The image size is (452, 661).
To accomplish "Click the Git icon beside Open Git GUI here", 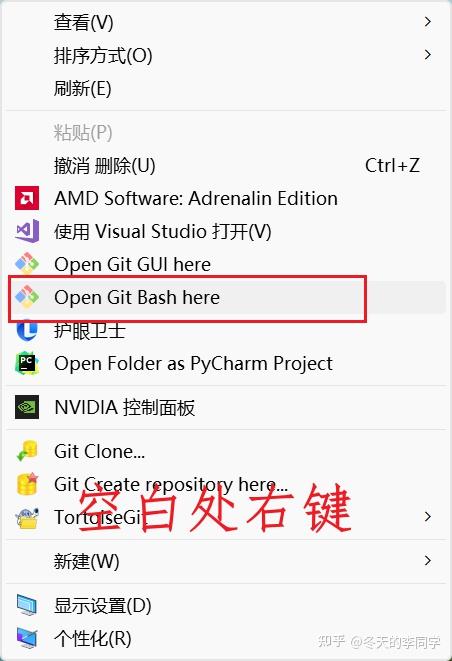I will point(27,264).
